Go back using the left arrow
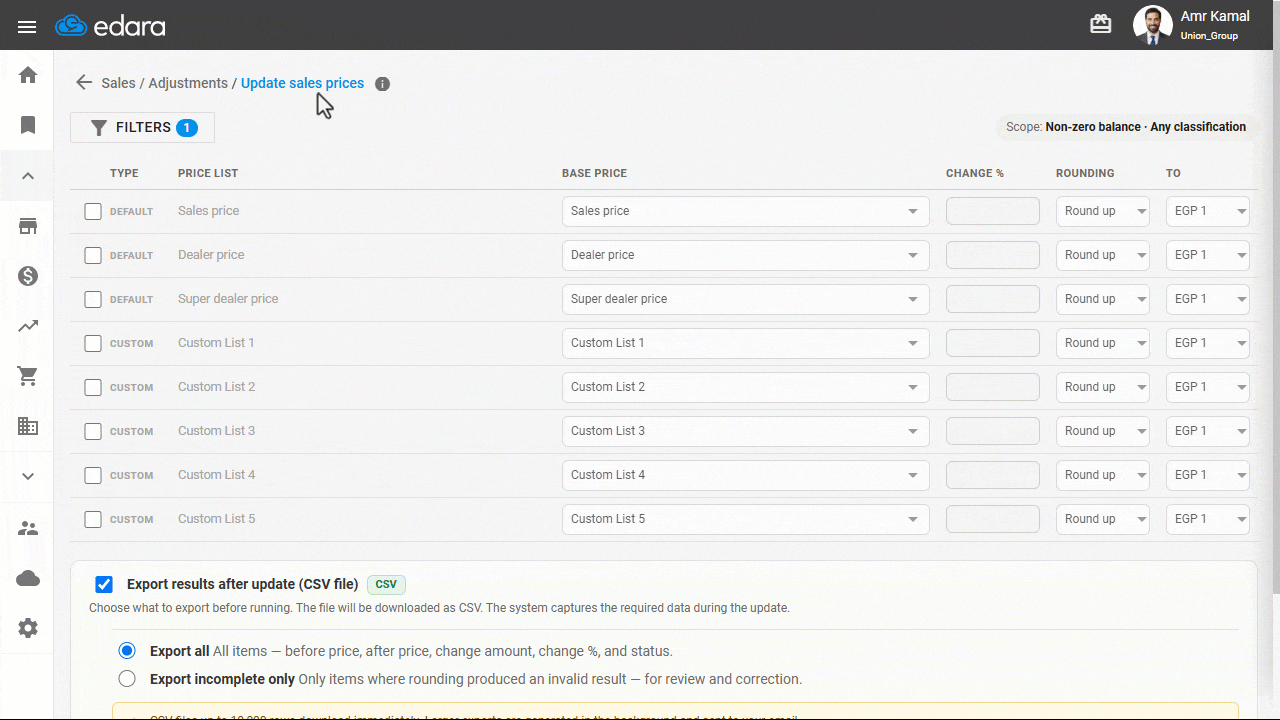Screen dimensions: 1280x720 coord(84,83)
